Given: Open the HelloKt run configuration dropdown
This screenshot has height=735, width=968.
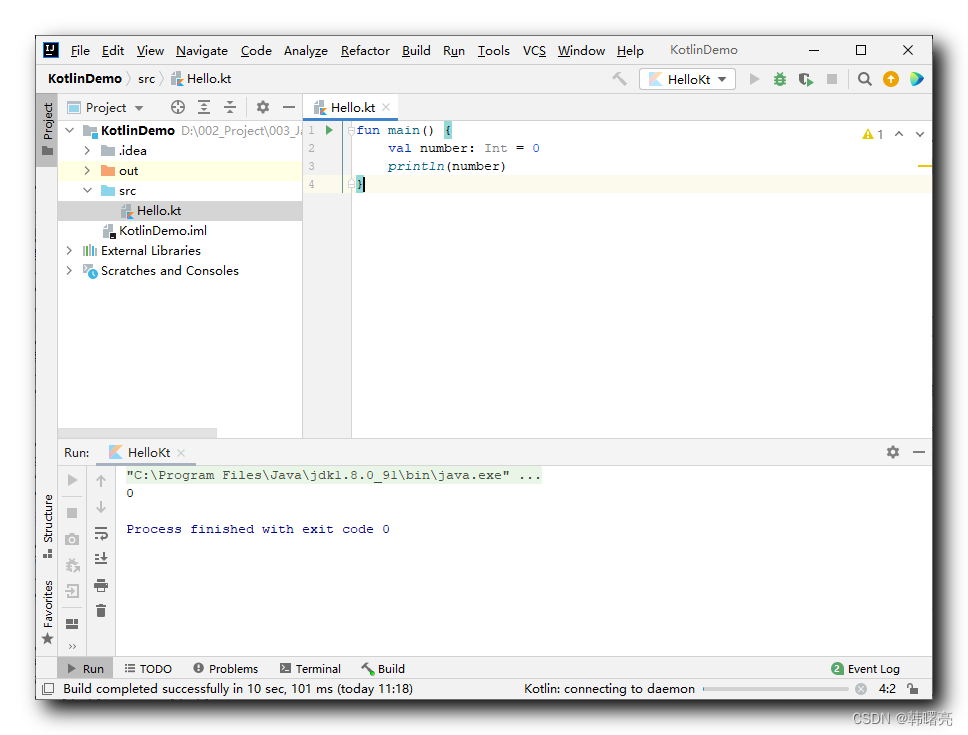Looking at the screenshot, I should tap(687, 79).
